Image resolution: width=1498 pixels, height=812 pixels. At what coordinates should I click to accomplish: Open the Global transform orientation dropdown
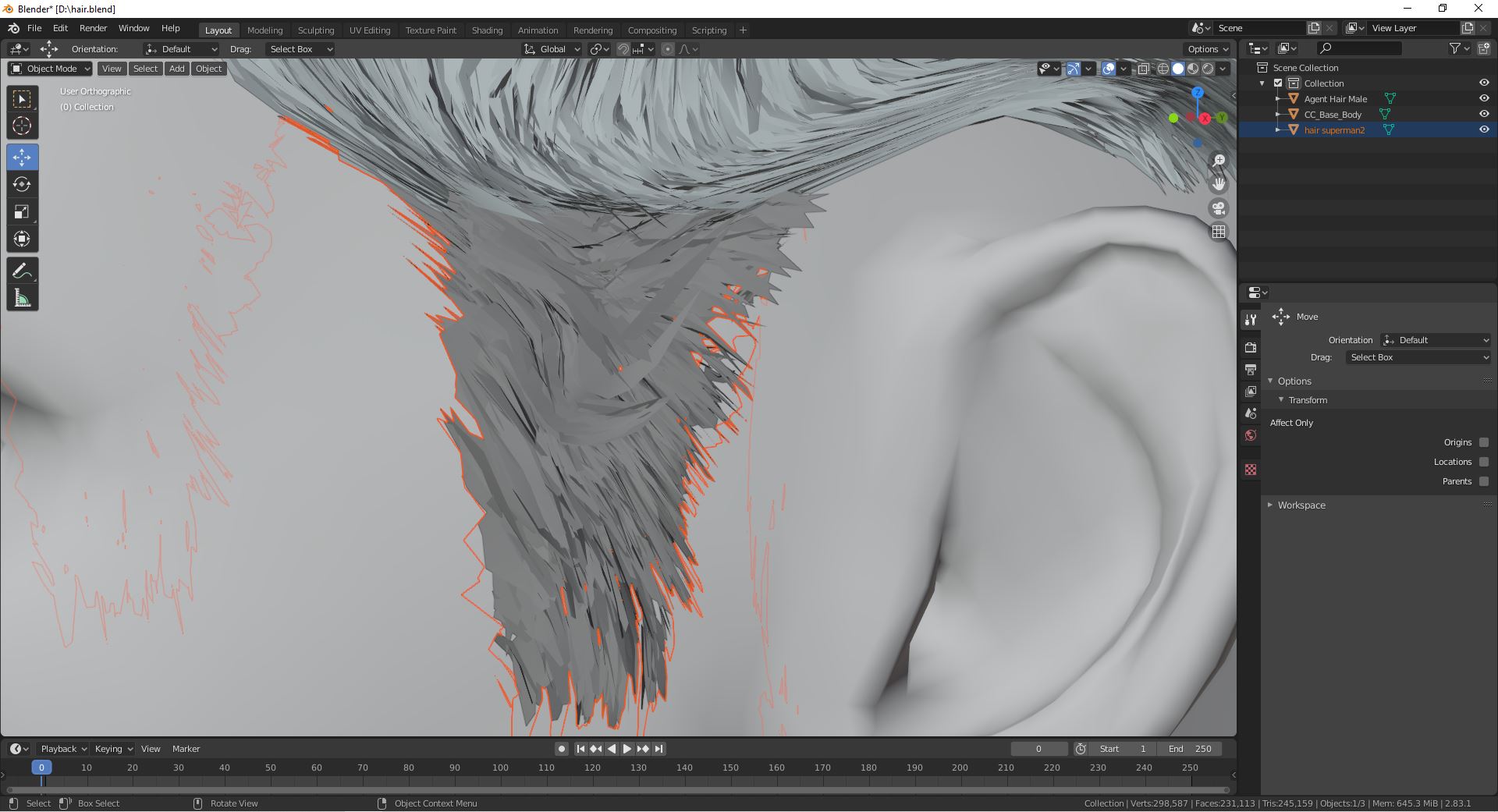[552, 49]
